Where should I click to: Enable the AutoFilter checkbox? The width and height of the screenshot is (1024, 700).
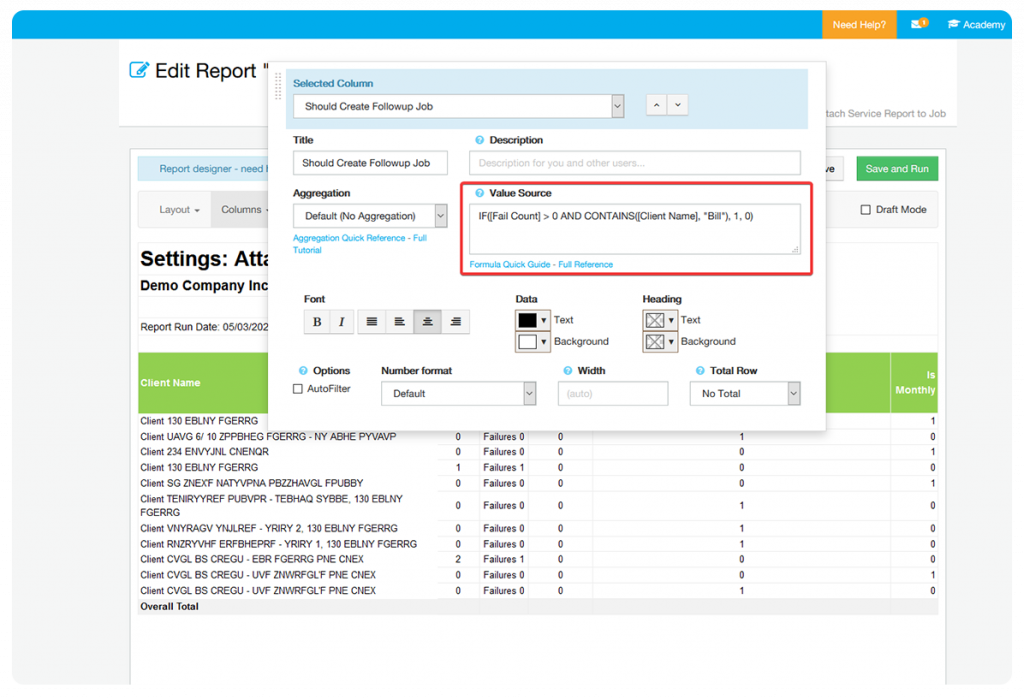coord(298,389)
